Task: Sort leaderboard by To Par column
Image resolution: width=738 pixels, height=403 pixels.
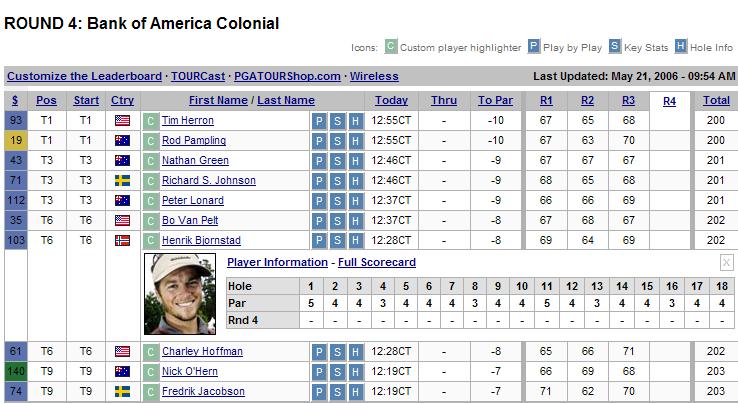Action: (495, 100)
